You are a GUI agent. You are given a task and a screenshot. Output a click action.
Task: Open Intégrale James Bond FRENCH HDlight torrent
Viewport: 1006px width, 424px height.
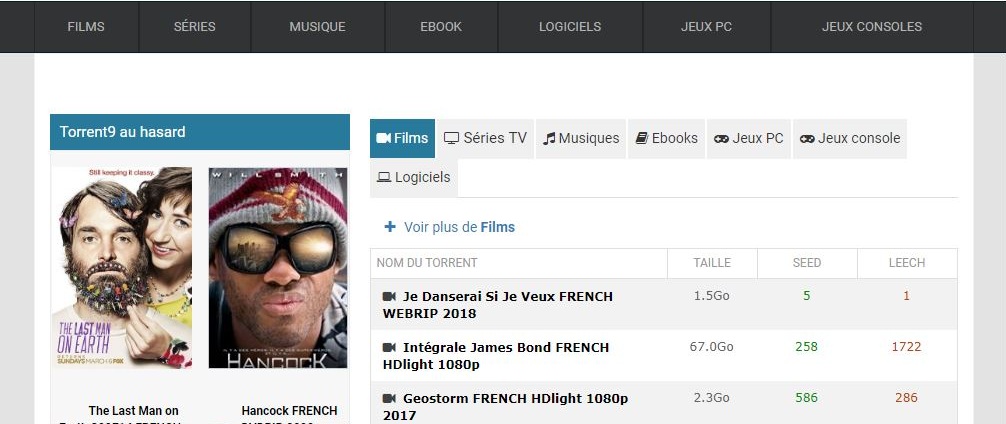pyautogui.click(x=495, y=356)
